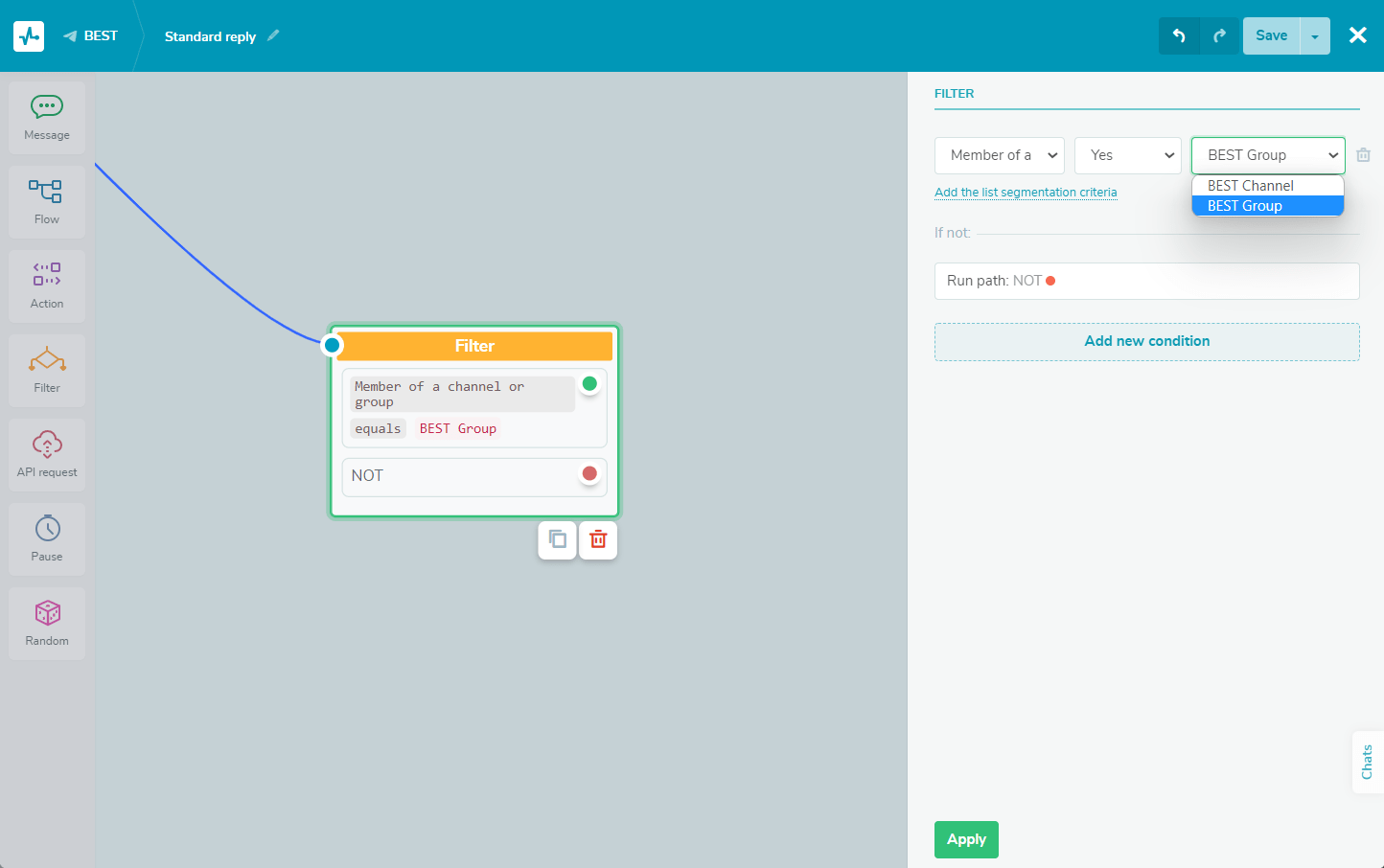Click Add new condition button
Screen dimensions: 1384x868
pos(1146,341)
